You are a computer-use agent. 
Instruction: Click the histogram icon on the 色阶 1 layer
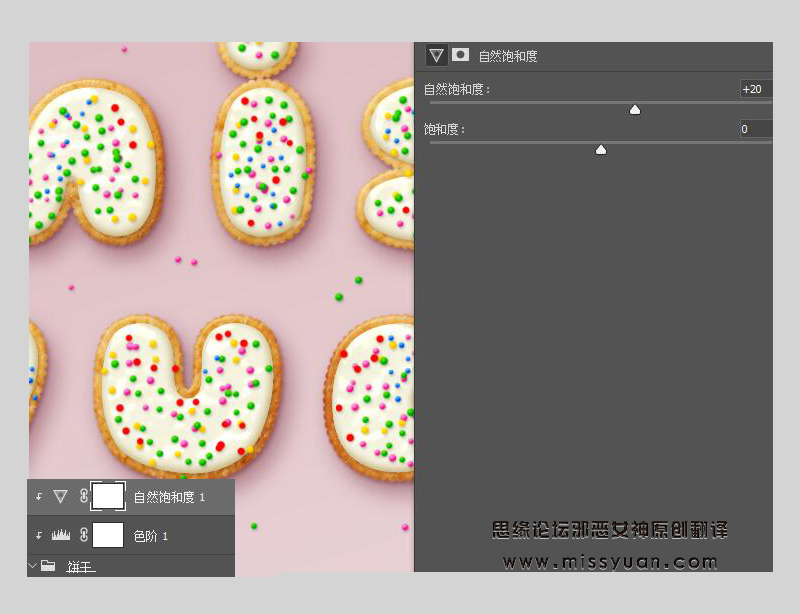coord(62,534)
